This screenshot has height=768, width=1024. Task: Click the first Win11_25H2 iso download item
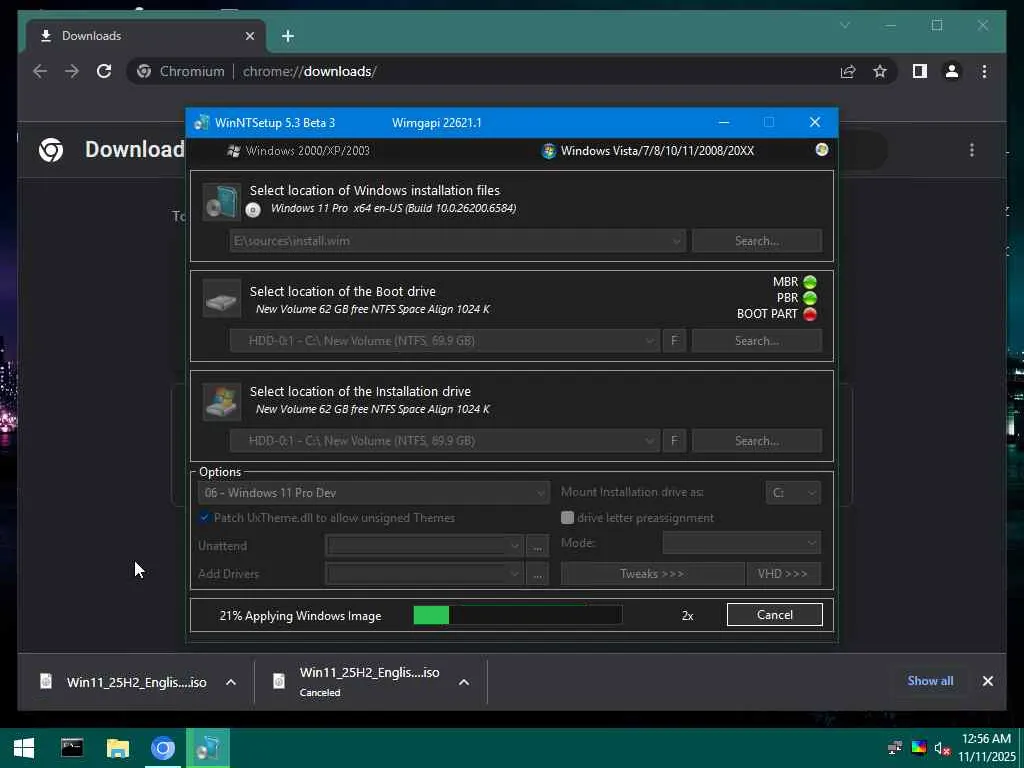coord(123,682)
